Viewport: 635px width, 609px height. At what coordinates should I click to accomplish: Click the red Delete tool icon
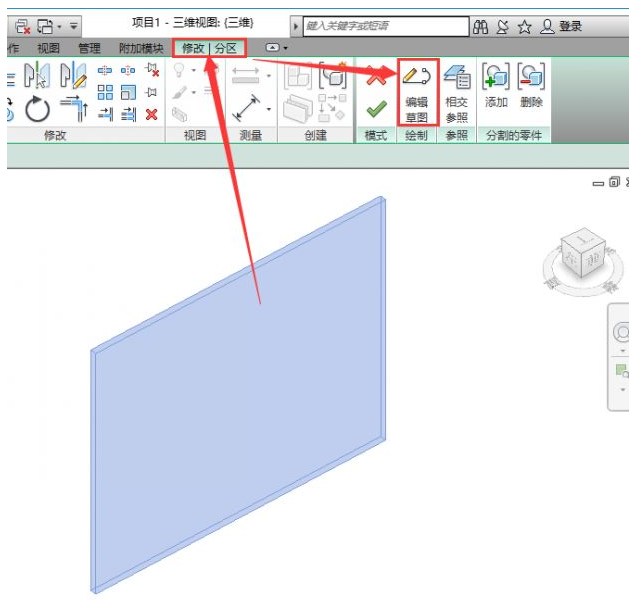[151, 115]
